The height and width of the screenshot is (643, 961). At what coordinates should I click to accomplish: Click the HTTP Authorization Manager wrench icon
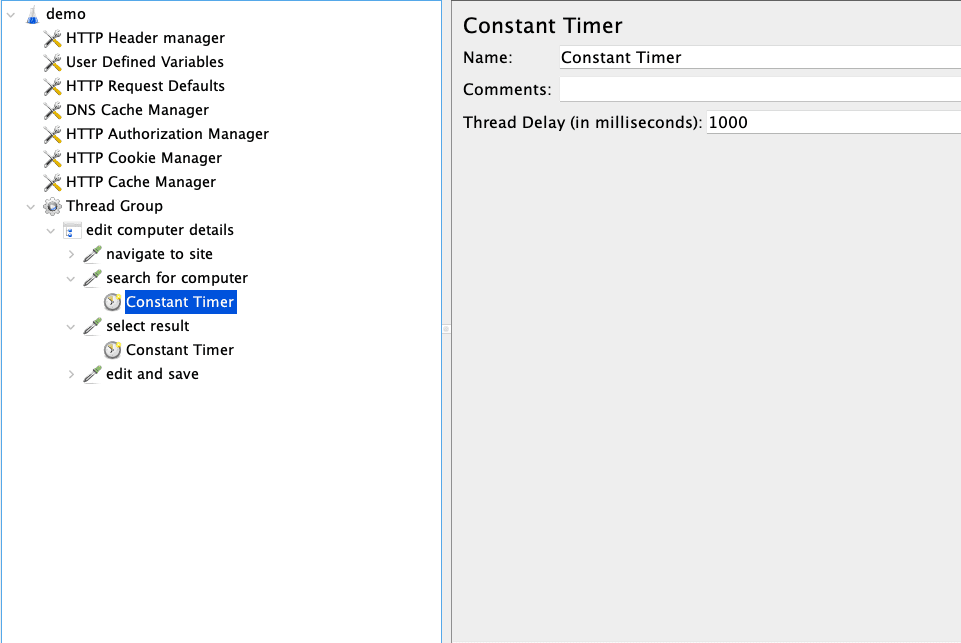(x=53, y=134)
